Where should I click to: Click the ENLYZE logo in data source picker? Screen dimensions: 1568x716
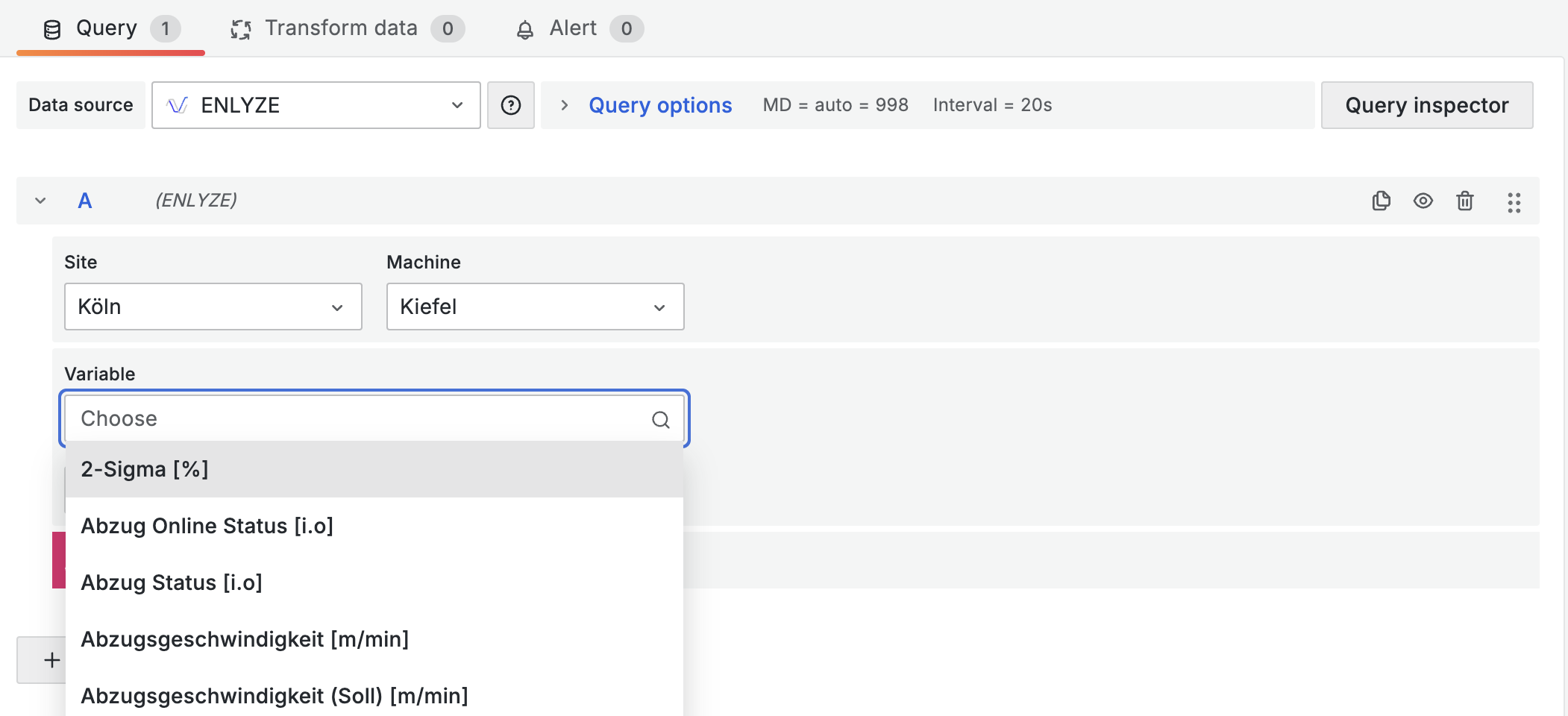(x=178, y=105)
